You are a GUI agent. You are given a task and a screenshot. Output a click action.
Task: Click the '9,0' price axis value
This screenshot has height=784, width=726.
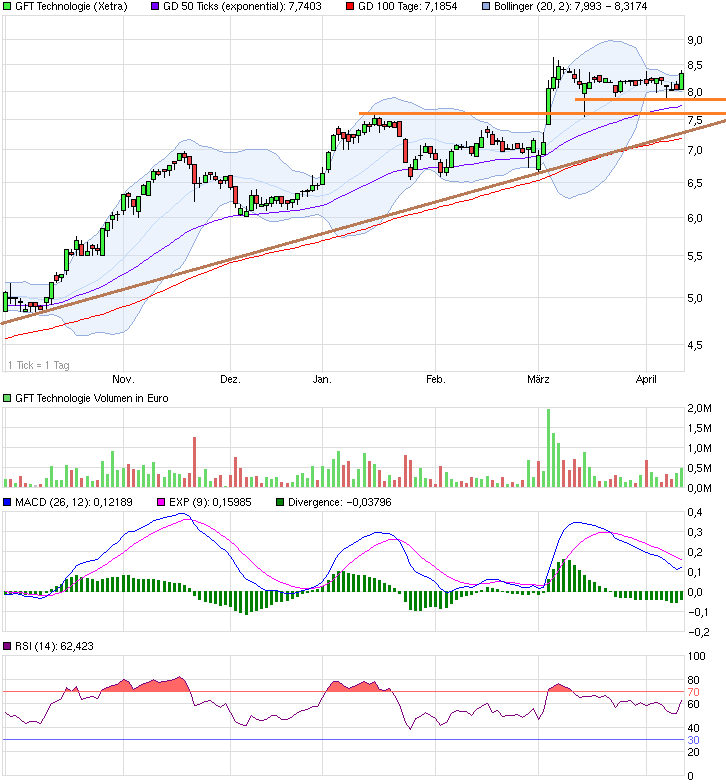(695, 40)
